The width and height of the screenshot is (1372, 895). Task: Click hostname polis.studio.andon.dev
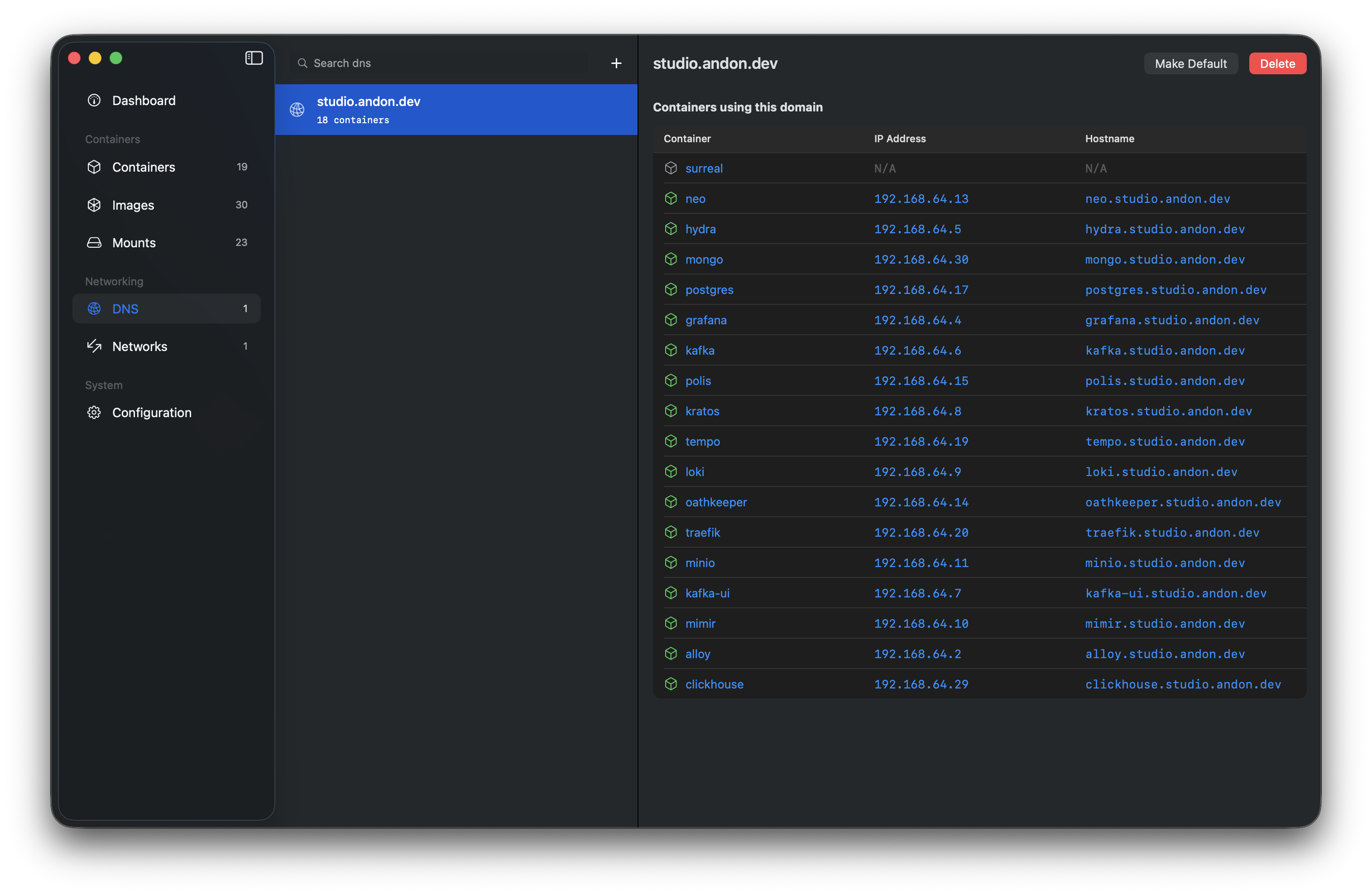coord(1165,380)
